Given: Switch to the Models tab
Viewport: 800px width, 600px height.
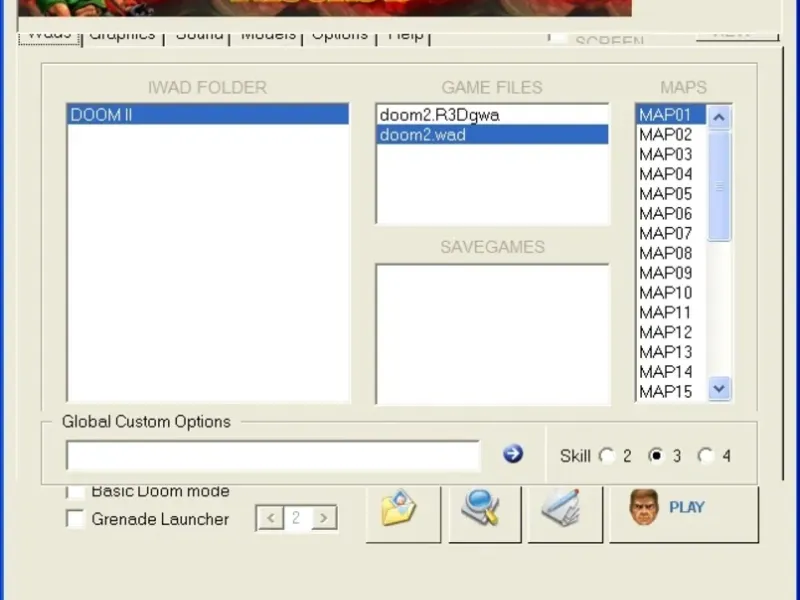Looking at the screenshot, I should coord(268,38).
